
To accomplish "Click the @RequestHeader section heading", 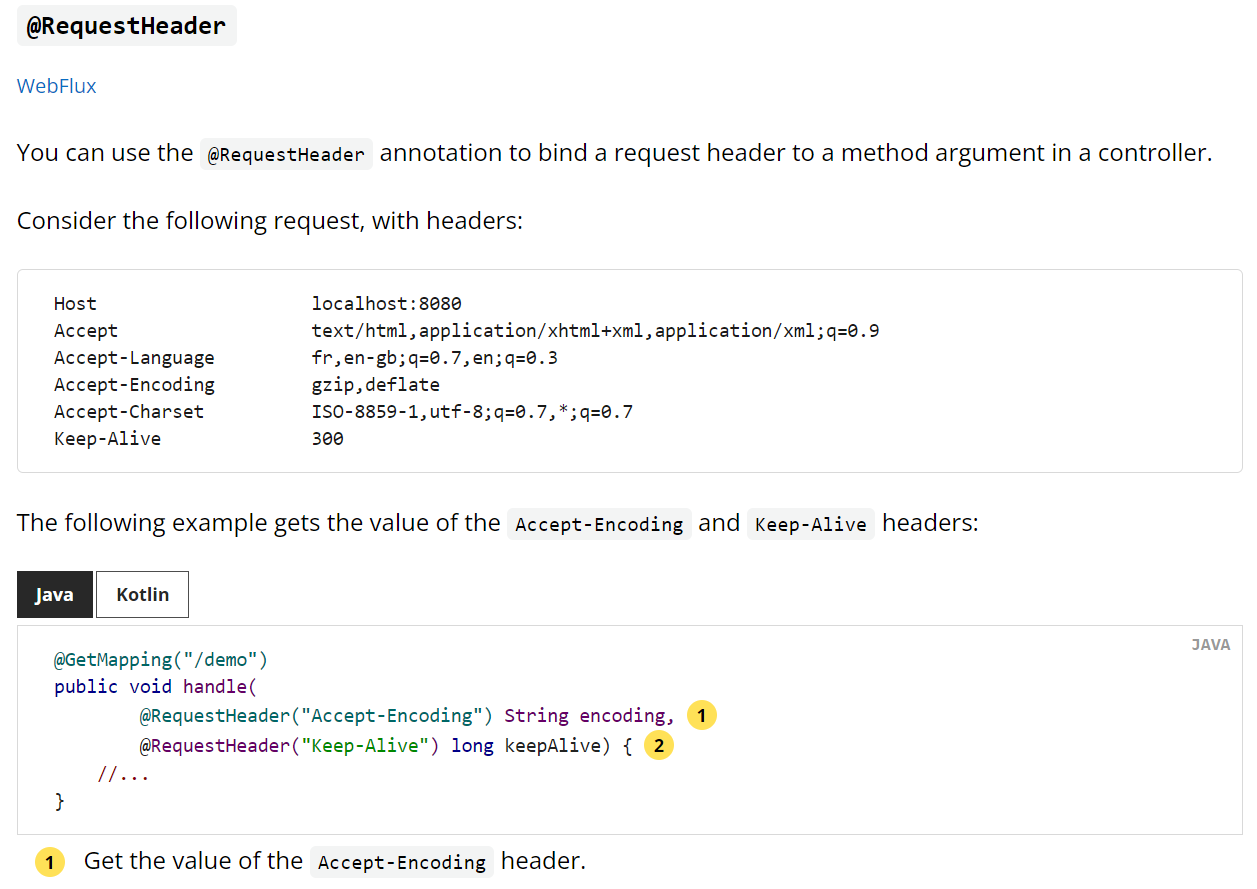I will click(x=127, y=25).
